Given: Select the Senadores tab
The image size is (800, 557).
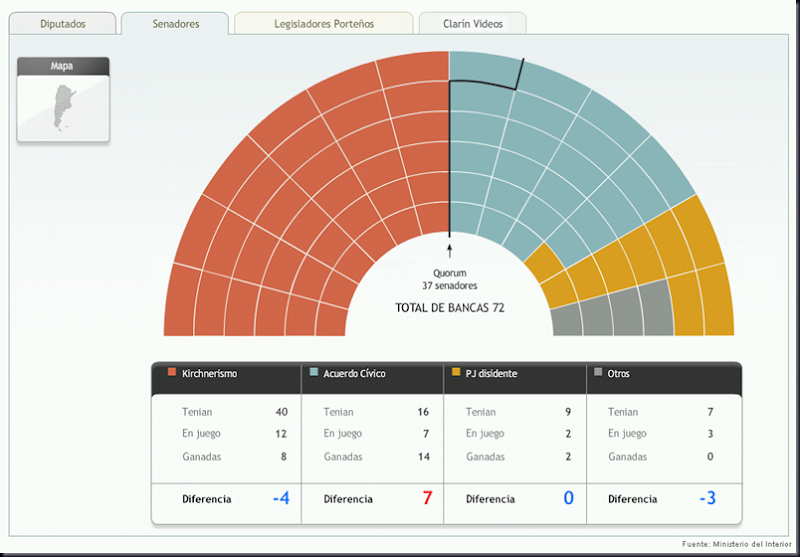Looking at the screenshot, I should pyautogui.click(x=176, y=24).
